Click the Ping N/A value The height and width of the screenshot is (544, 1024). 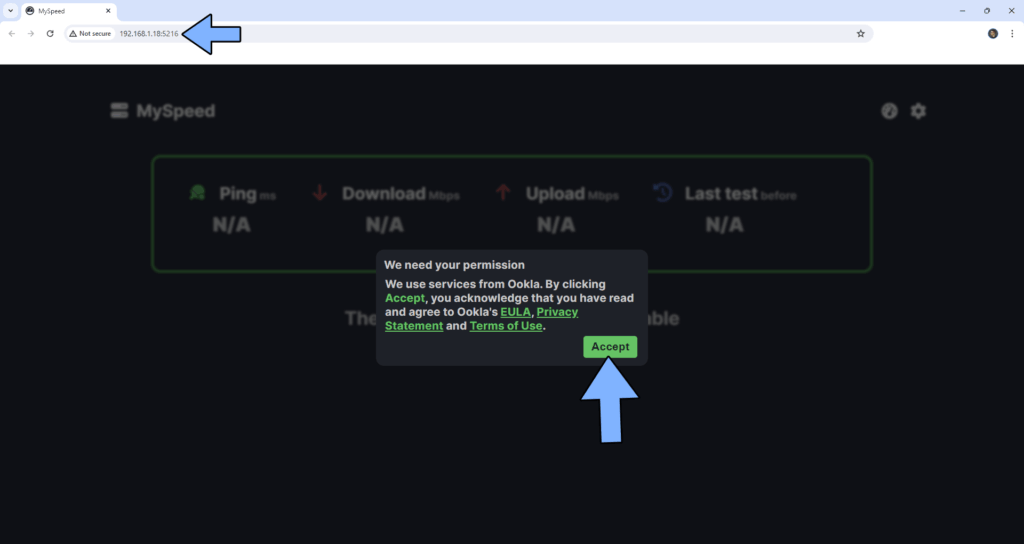(x=231, y=225)
